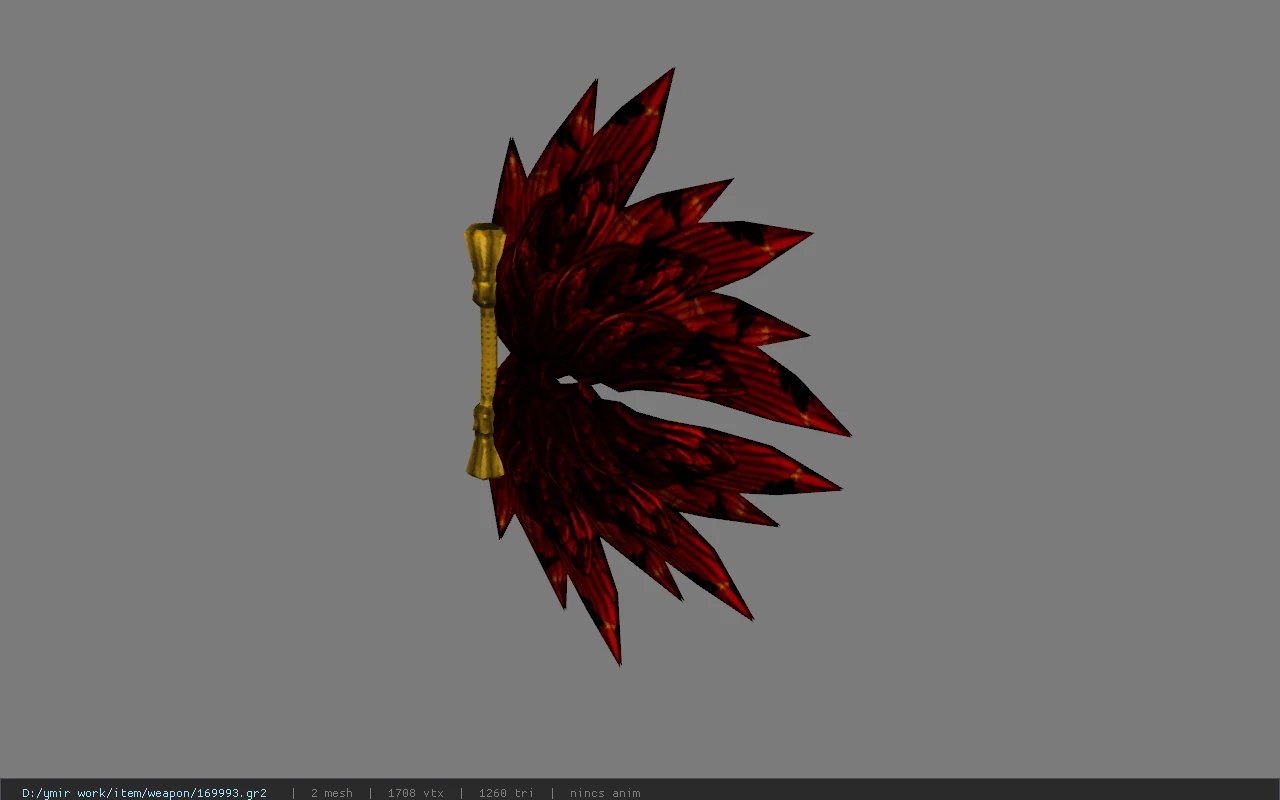Click the '1260 tri' triangle count

pyautogui.click(x=506, y=793)
